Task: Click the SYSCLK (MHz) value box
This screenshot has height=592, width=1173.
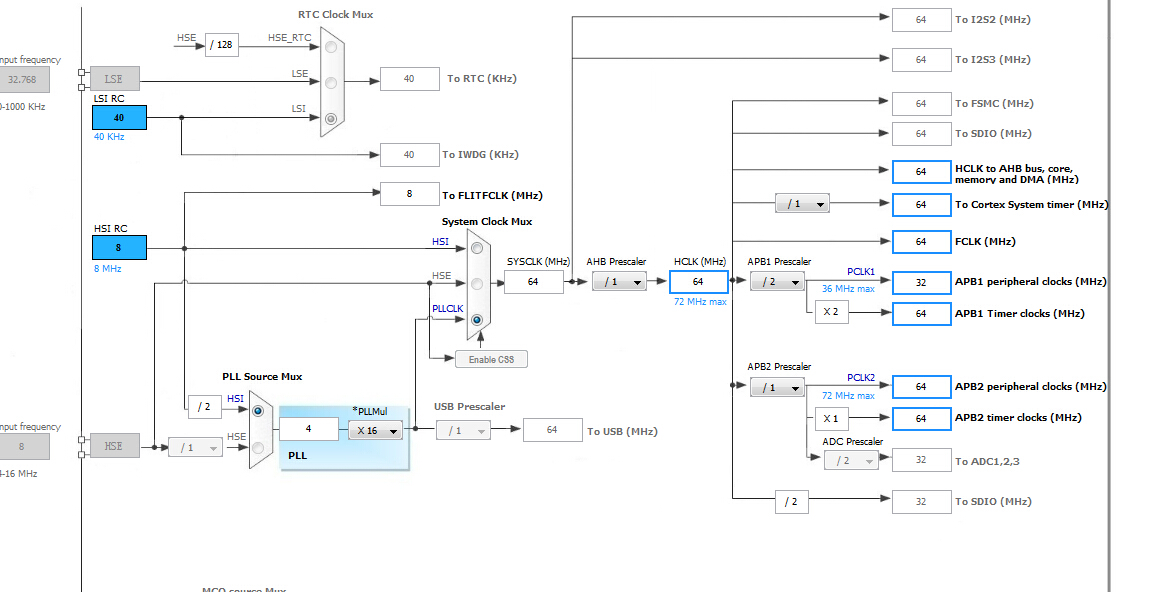Action: point(533,281)
